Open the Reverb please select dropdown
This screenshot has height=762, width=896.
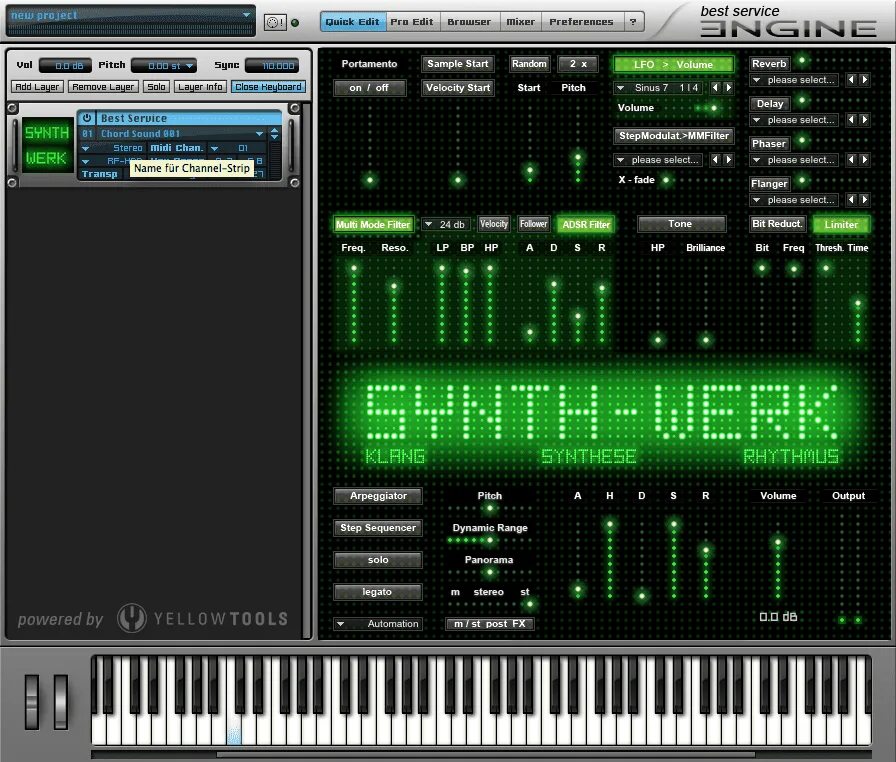pyautogui.click(x=795, y=79)
